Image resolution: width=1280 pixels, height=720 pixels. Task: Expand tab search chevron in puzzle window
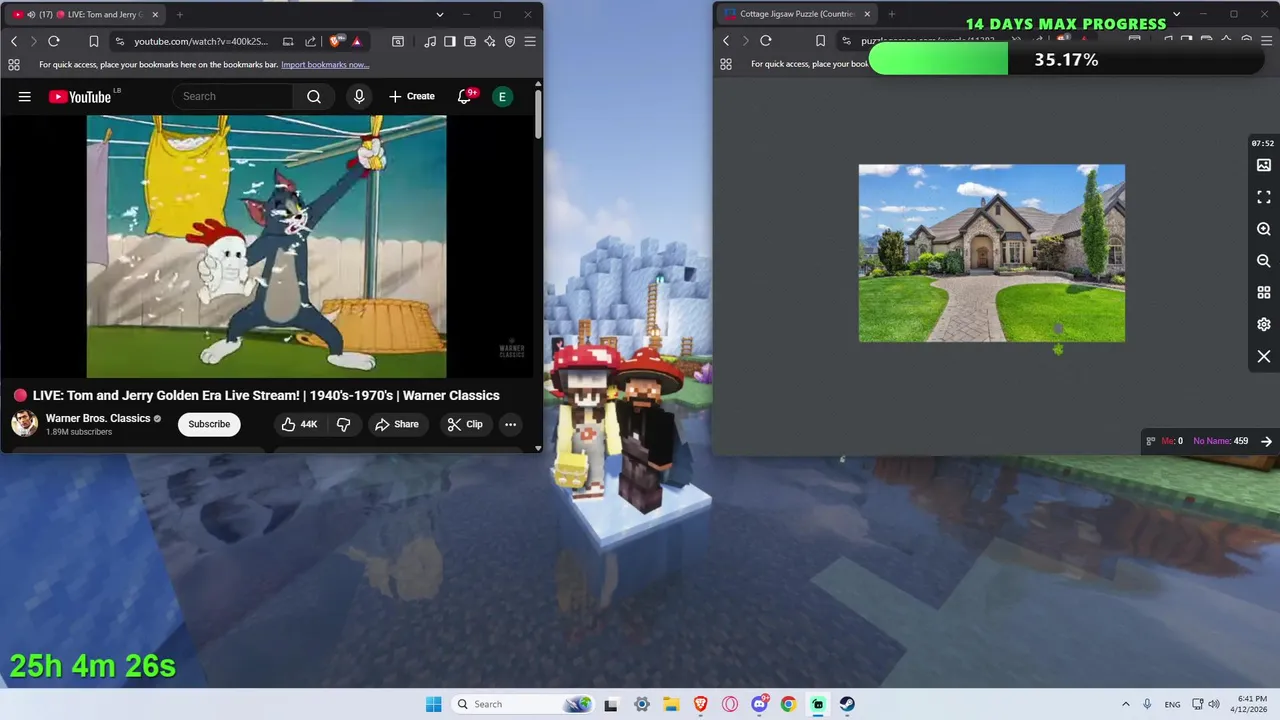(x=1176, y=14)
